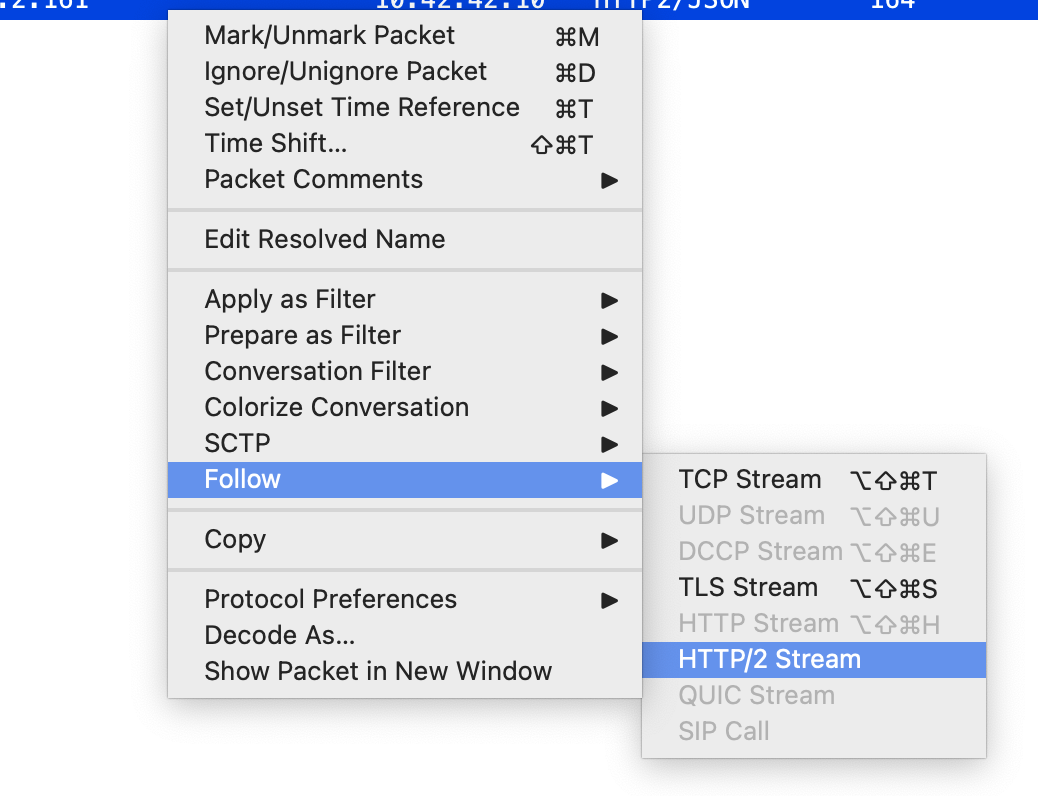The width and height of the screenshot is (1038, 796).
Task: Open the Decode As dialog
Action: [x=279, y=636]
